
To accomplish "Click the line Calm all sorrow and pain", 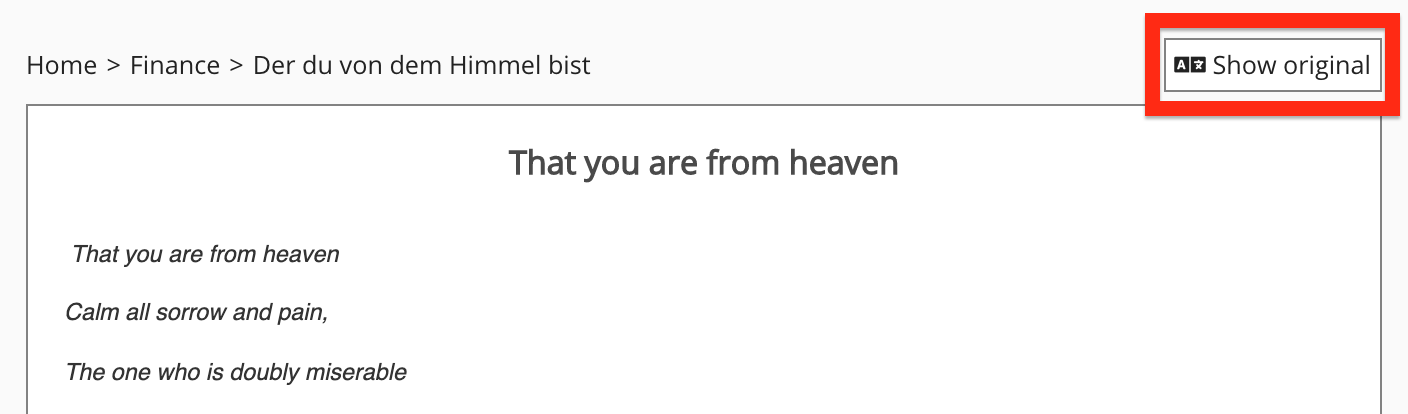I will 197,313.
